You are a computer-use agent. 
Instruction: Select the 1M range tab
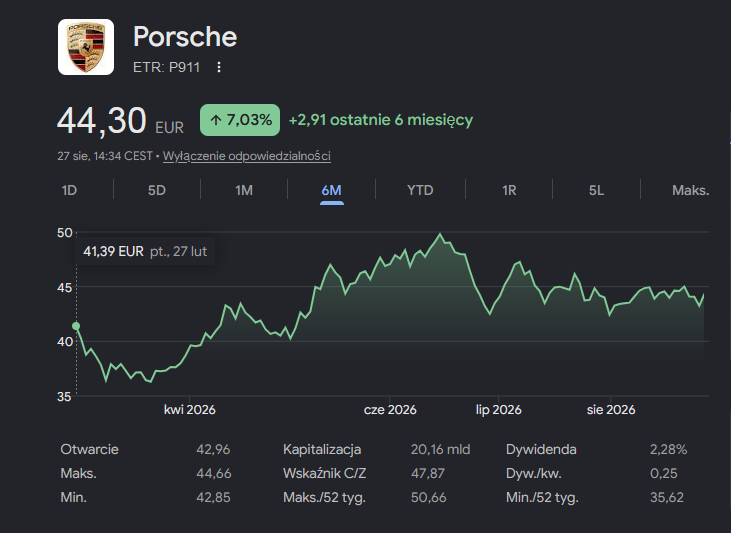pyautogui.click(x=244, y=190)
